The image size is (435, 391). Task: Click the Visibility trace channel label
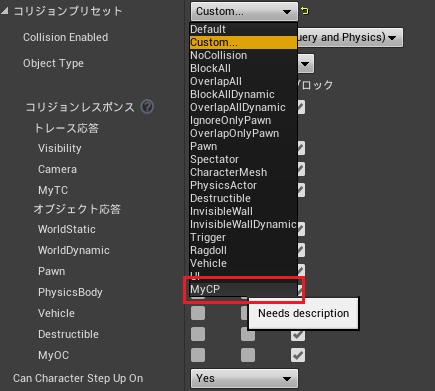[60, 148]
